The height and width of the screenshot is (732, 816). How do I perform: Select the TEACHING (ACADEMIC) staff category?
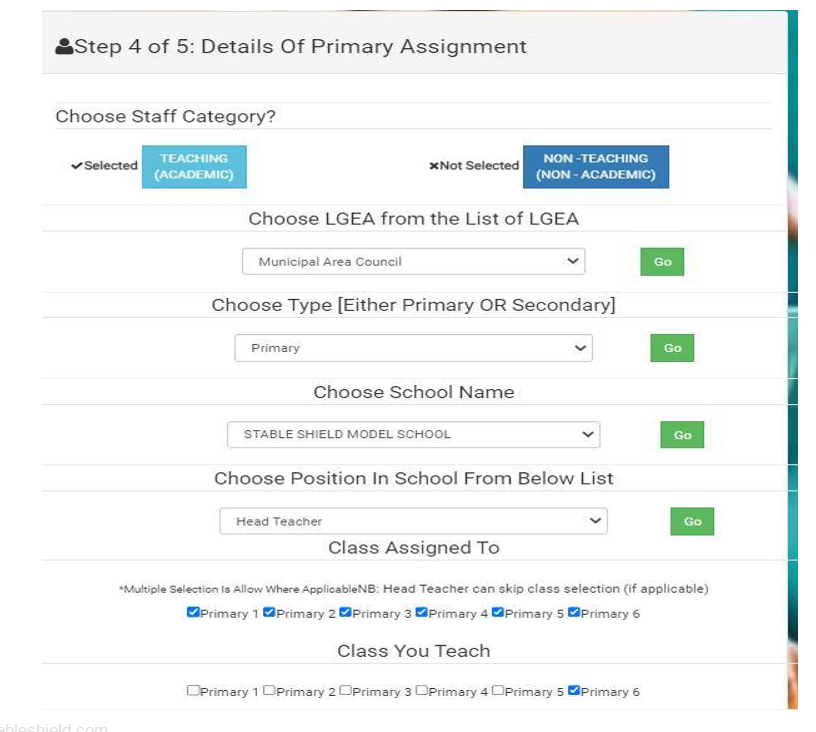pos(194,166)
